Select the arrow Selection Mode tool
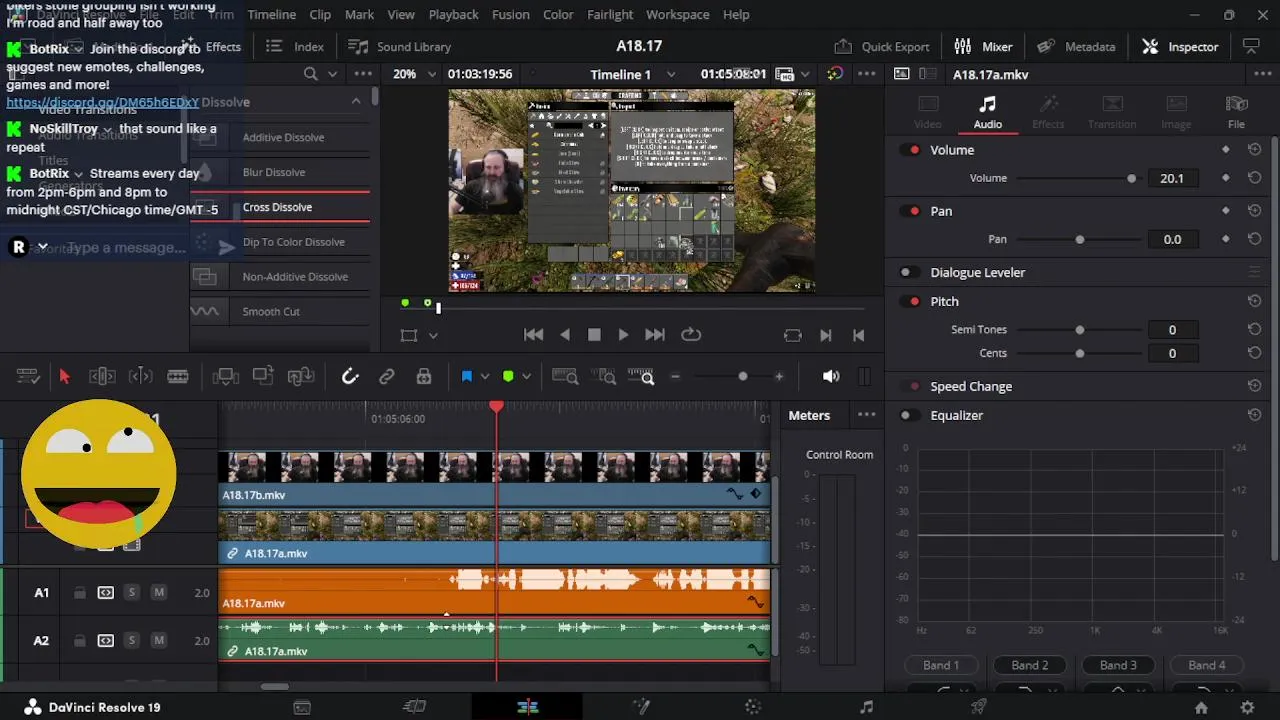Viewport: 1280px width, 720px height. point(65,376)
